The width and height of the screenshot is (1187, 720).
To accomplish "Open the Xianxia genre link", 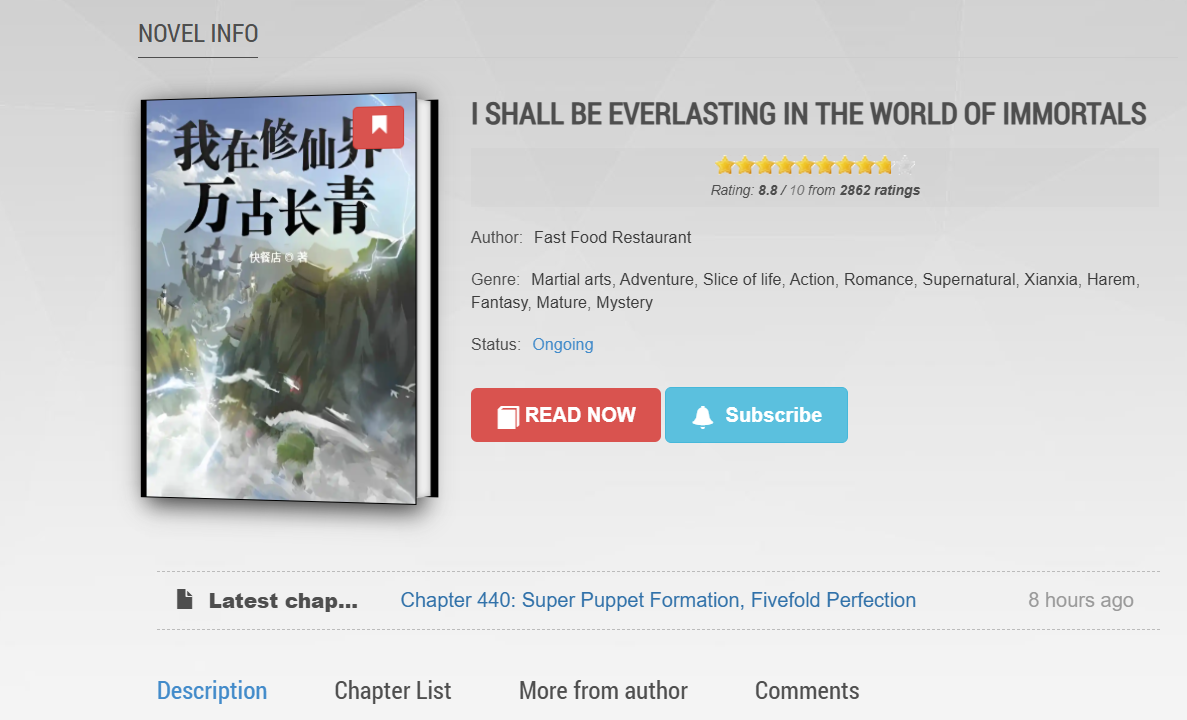I will tap(1051, 279).
